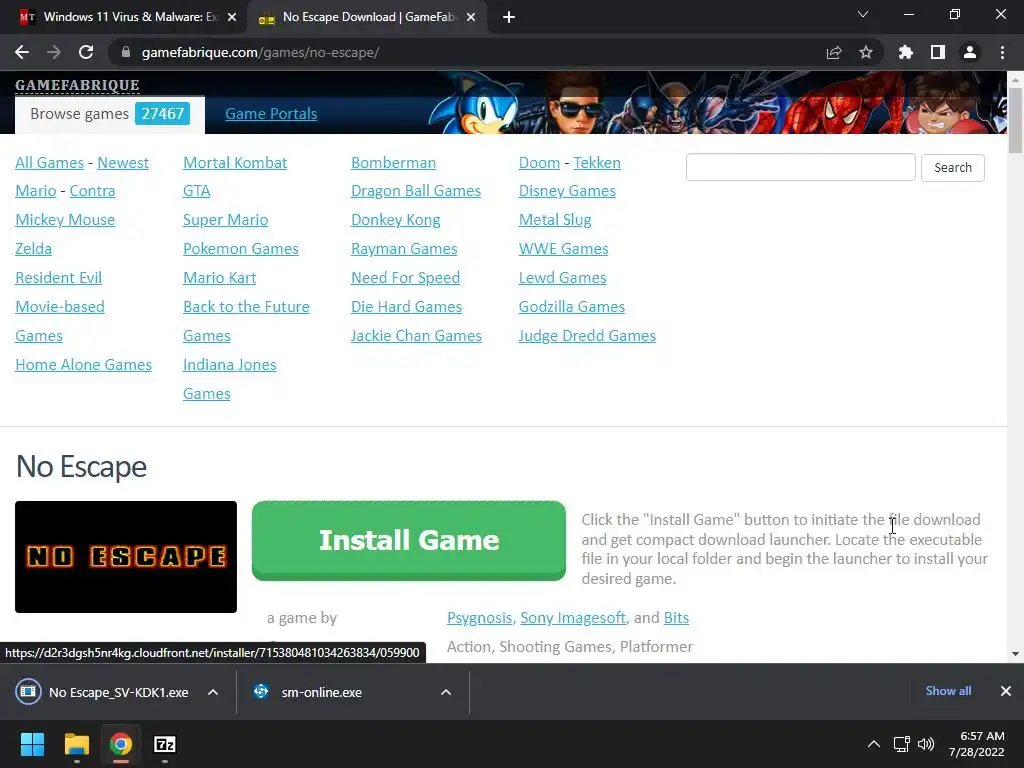Open the Sony Imagesoft link
Image resolution: width=1024 pixels, height=768 pixels.
click(x=573, y=618)
